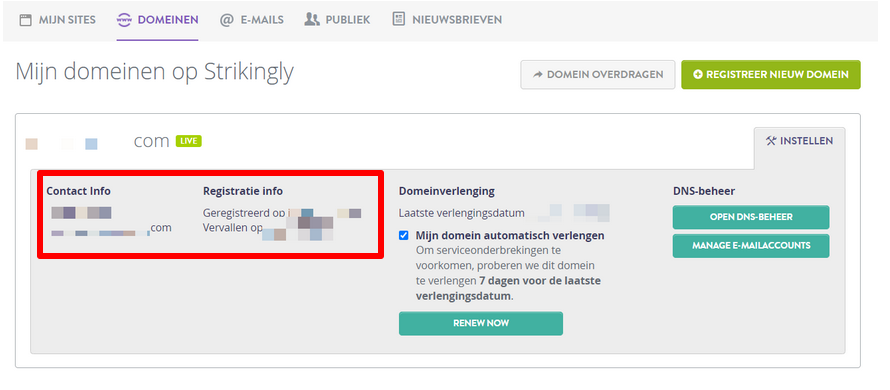Open the Publiek tab

pyautogui.click(x=337, y=20)
